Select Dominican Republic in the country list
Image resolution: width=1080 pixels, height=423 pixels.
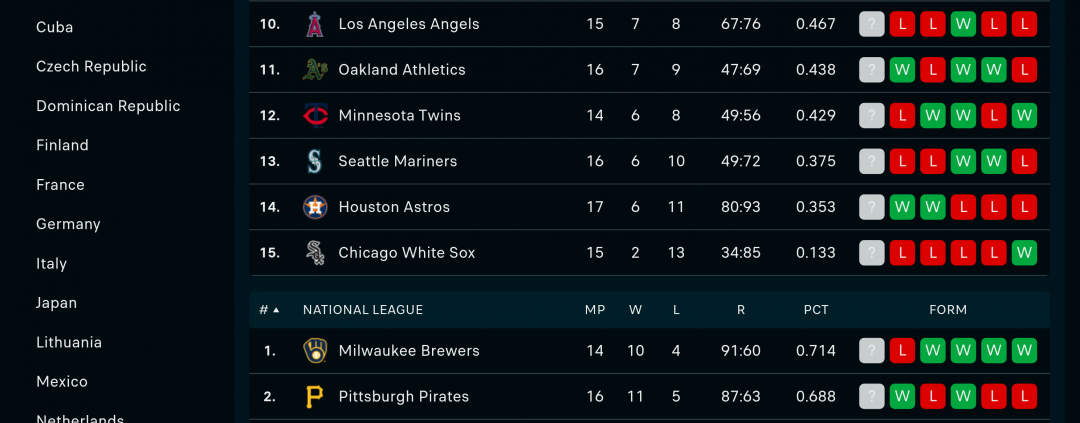coord(108,106)
